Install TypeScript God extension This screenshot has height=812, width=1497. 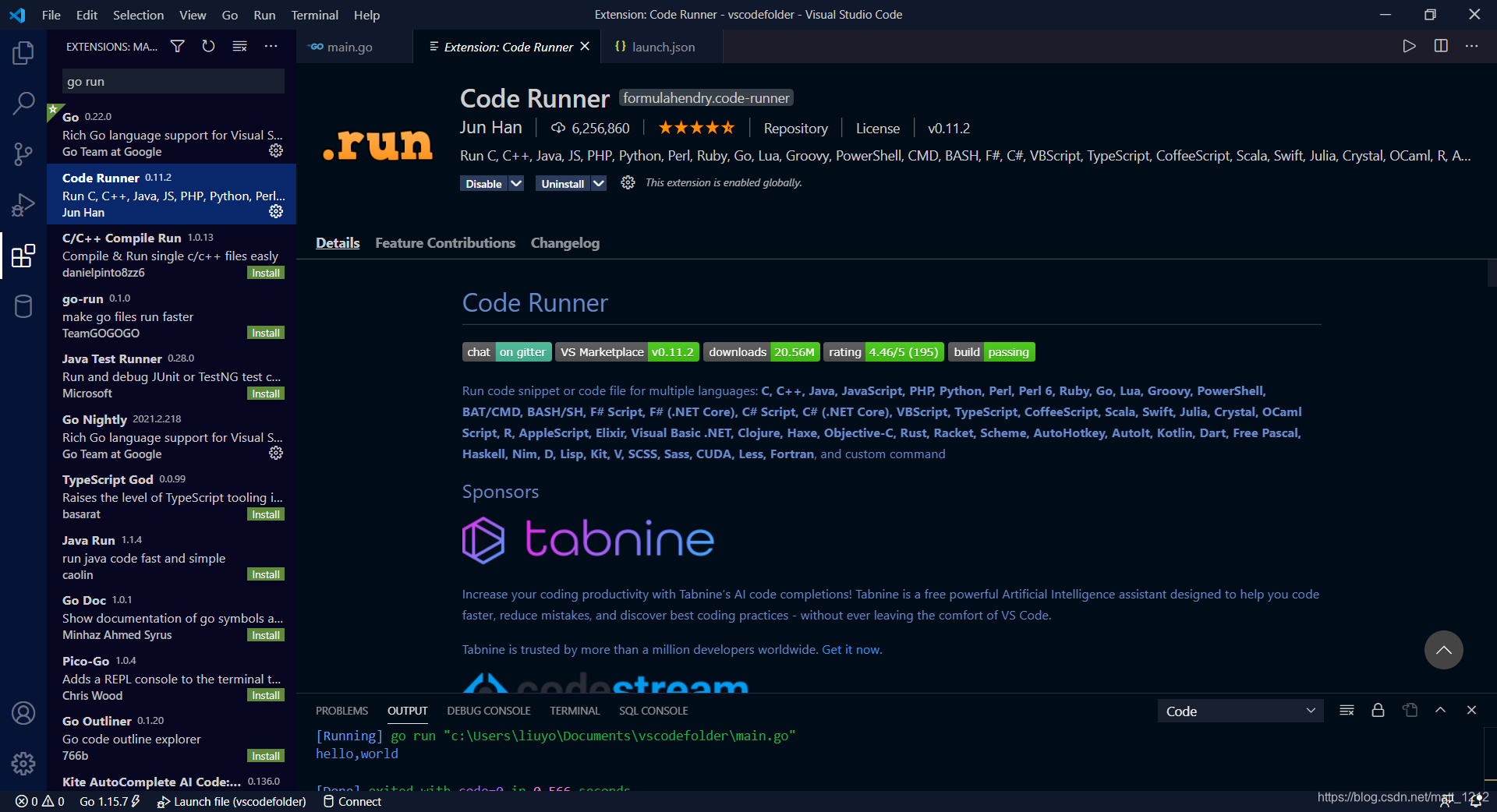[266, 514]
